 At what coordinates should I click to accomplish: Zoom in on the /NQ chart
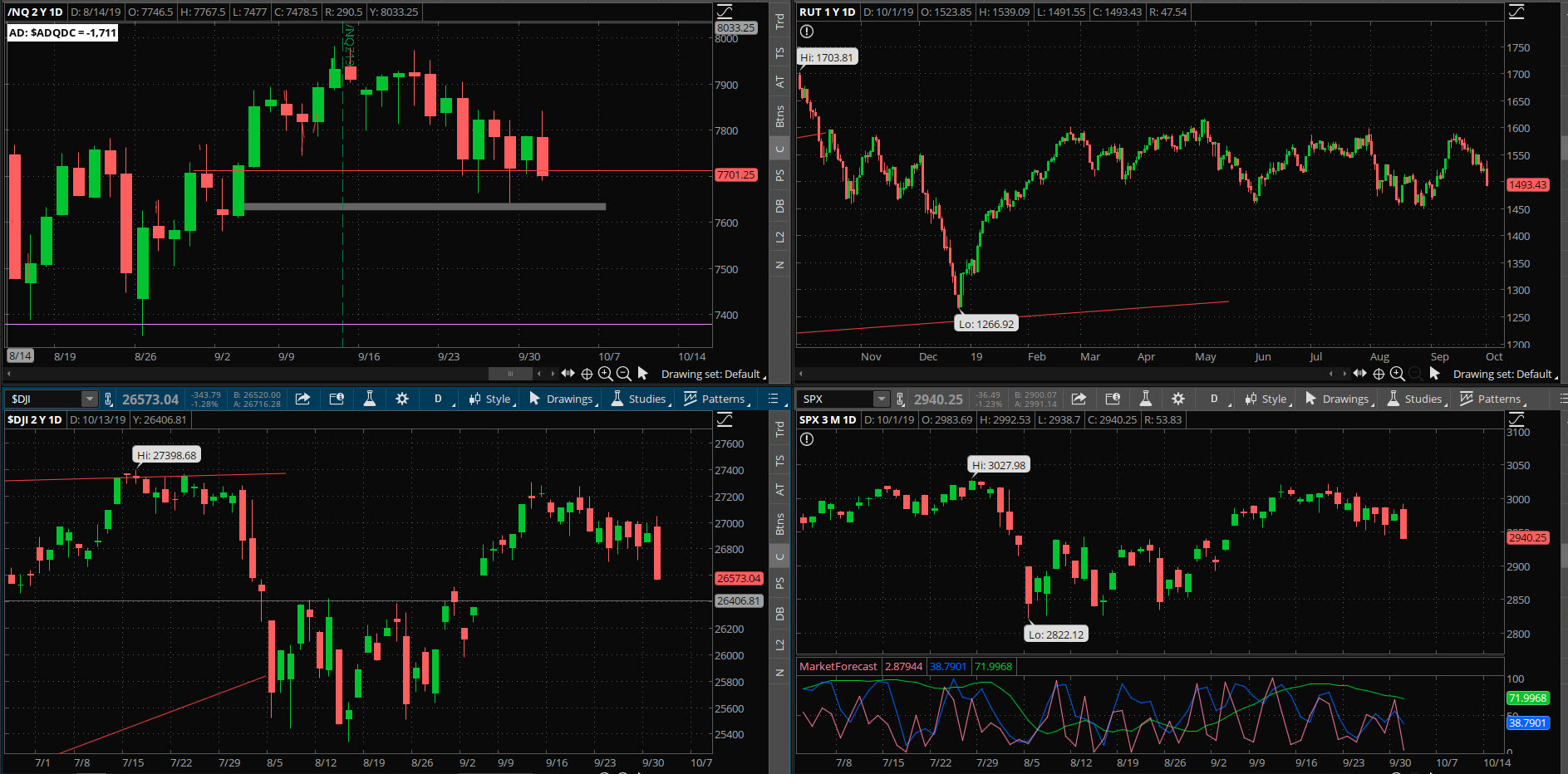point(605,374)
